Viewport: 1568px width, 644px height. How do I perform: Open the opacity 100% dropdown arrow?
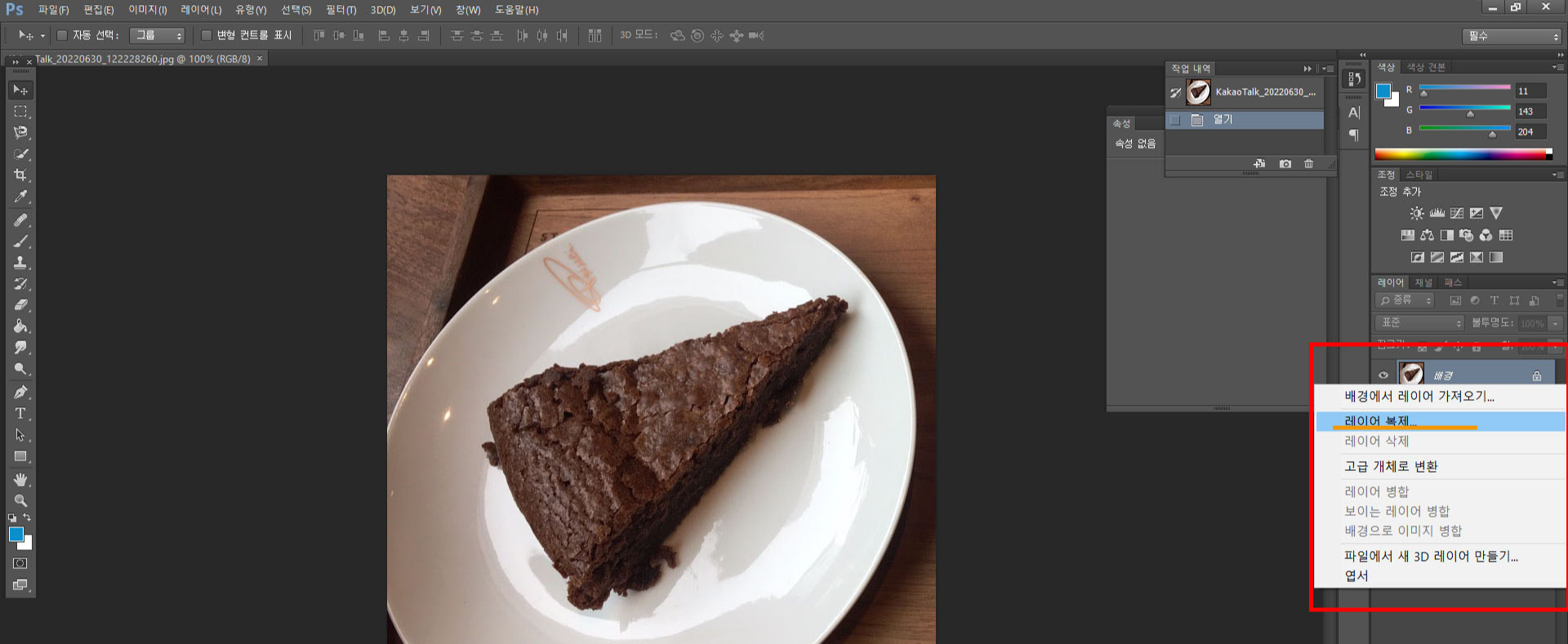click(1556, 323)
